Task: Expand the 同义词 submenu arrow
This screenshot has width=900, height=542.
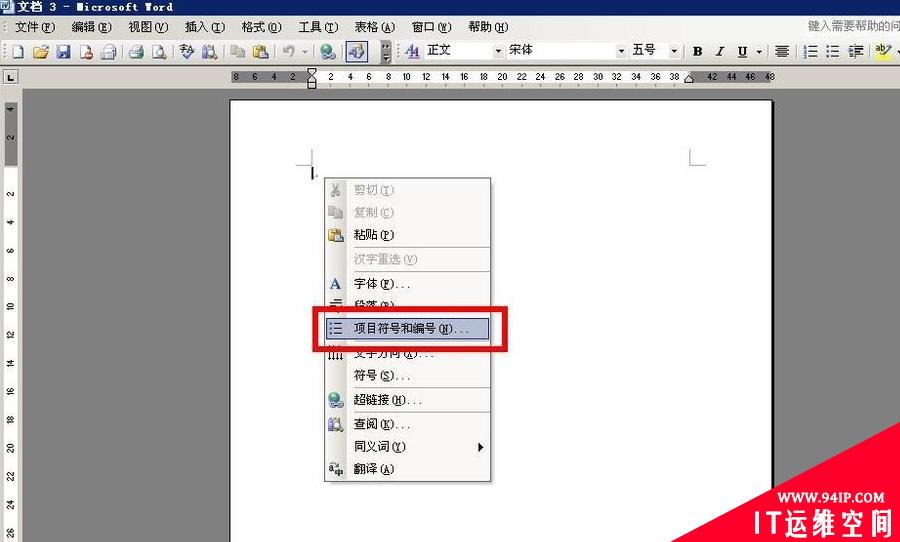Action: tap(481, 447)
